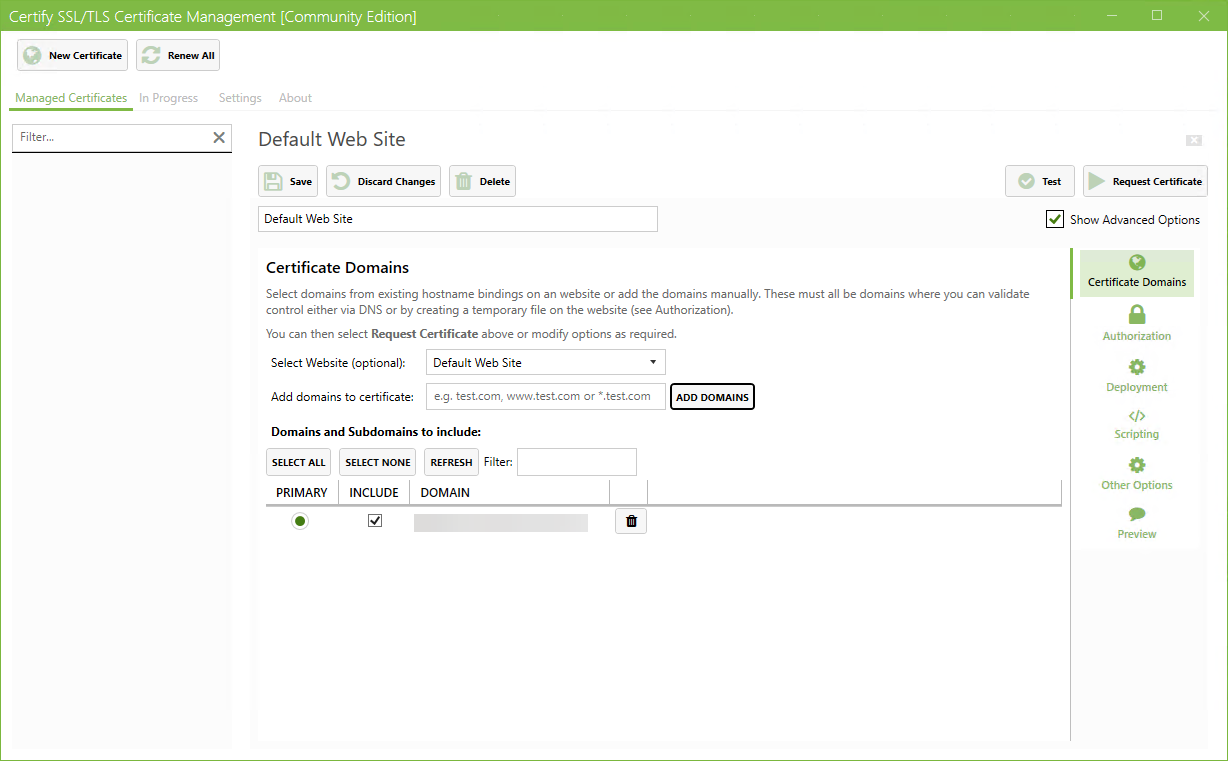The height and width of the screenshot is (761, 1228).
Task: Clear the filter with the X icon
Action: [219, 137]
